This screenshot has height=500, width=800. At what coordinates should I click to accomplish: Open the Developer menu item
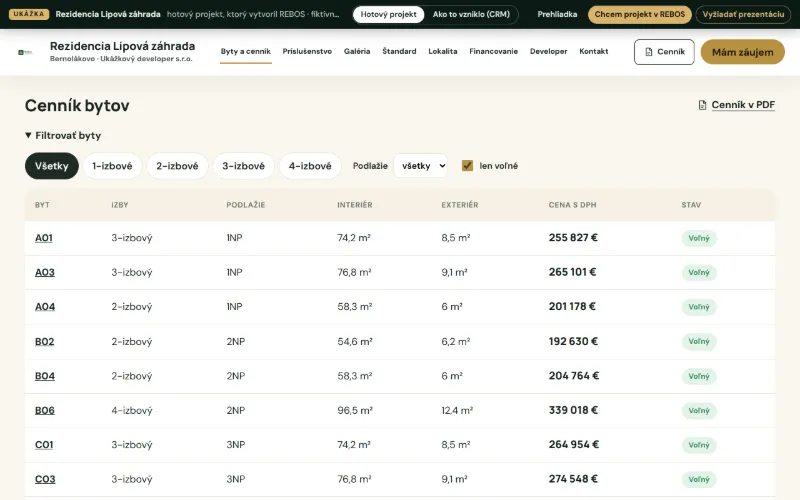pos(548,52)
